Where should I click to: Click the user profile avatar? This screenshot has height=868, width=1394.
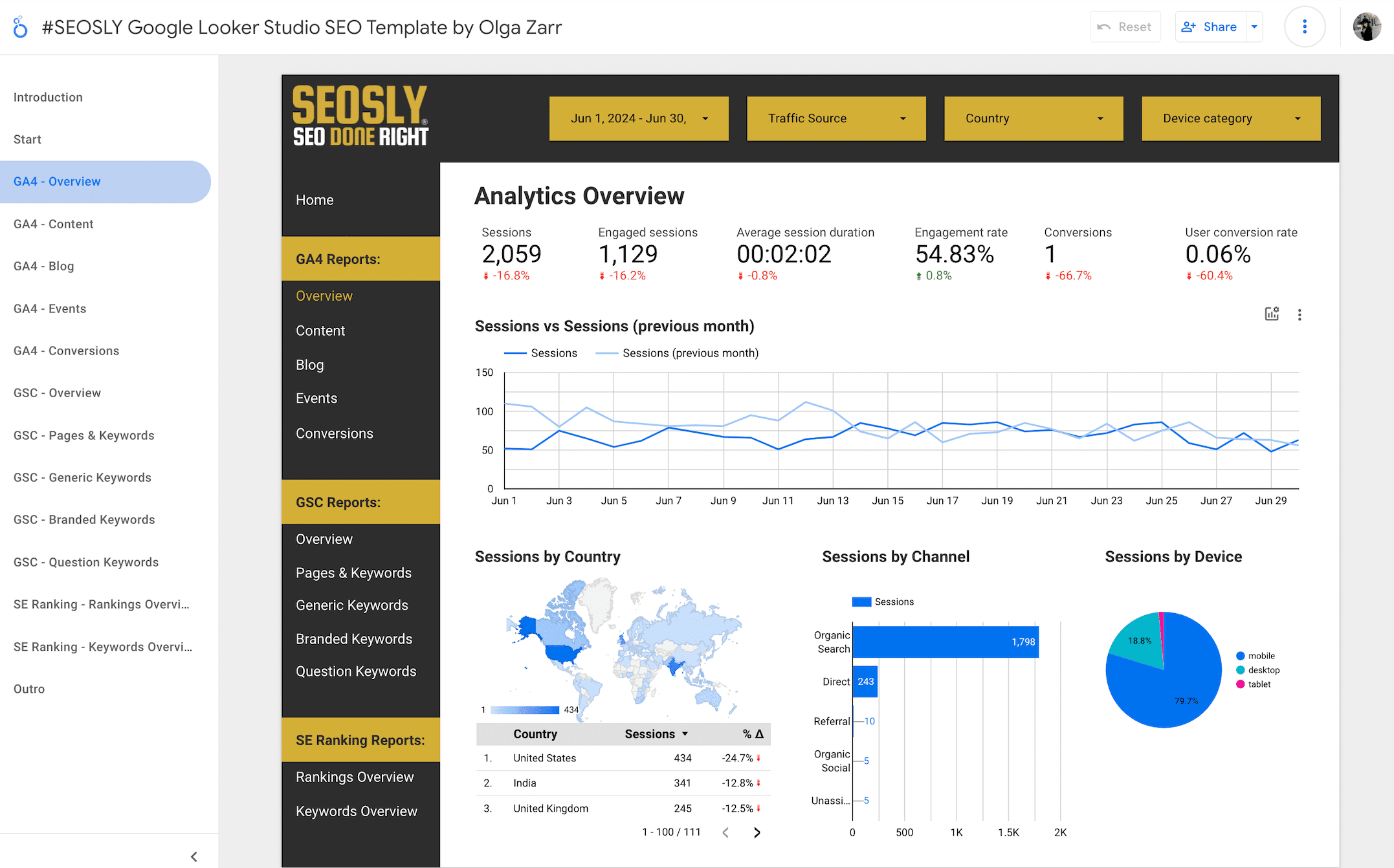tap(1366, 27)
